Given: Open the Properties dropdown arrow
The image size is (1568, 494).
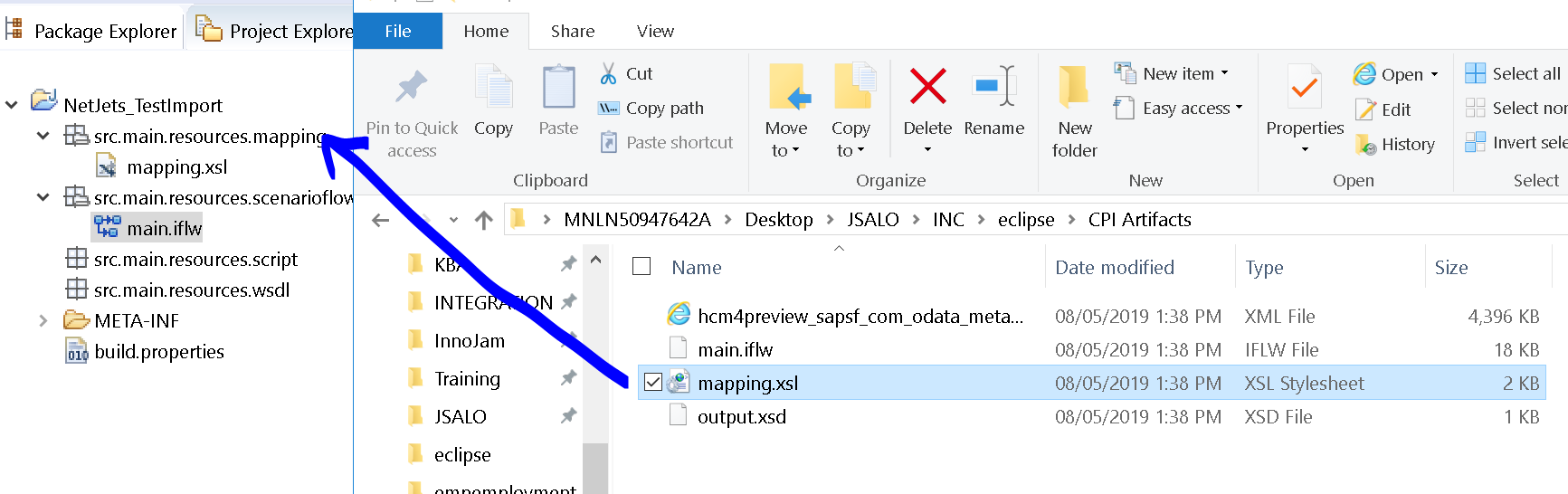Looking at the screenshot, I should coord(1305,149).
